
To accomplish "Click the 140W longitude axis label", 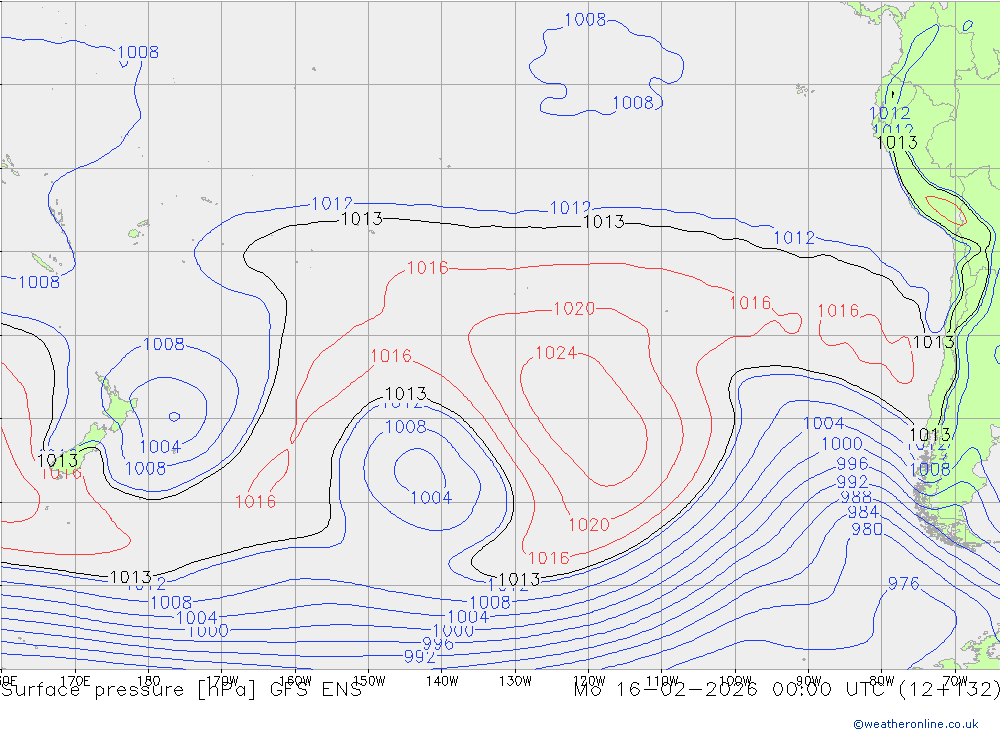I will pos(442,681).
